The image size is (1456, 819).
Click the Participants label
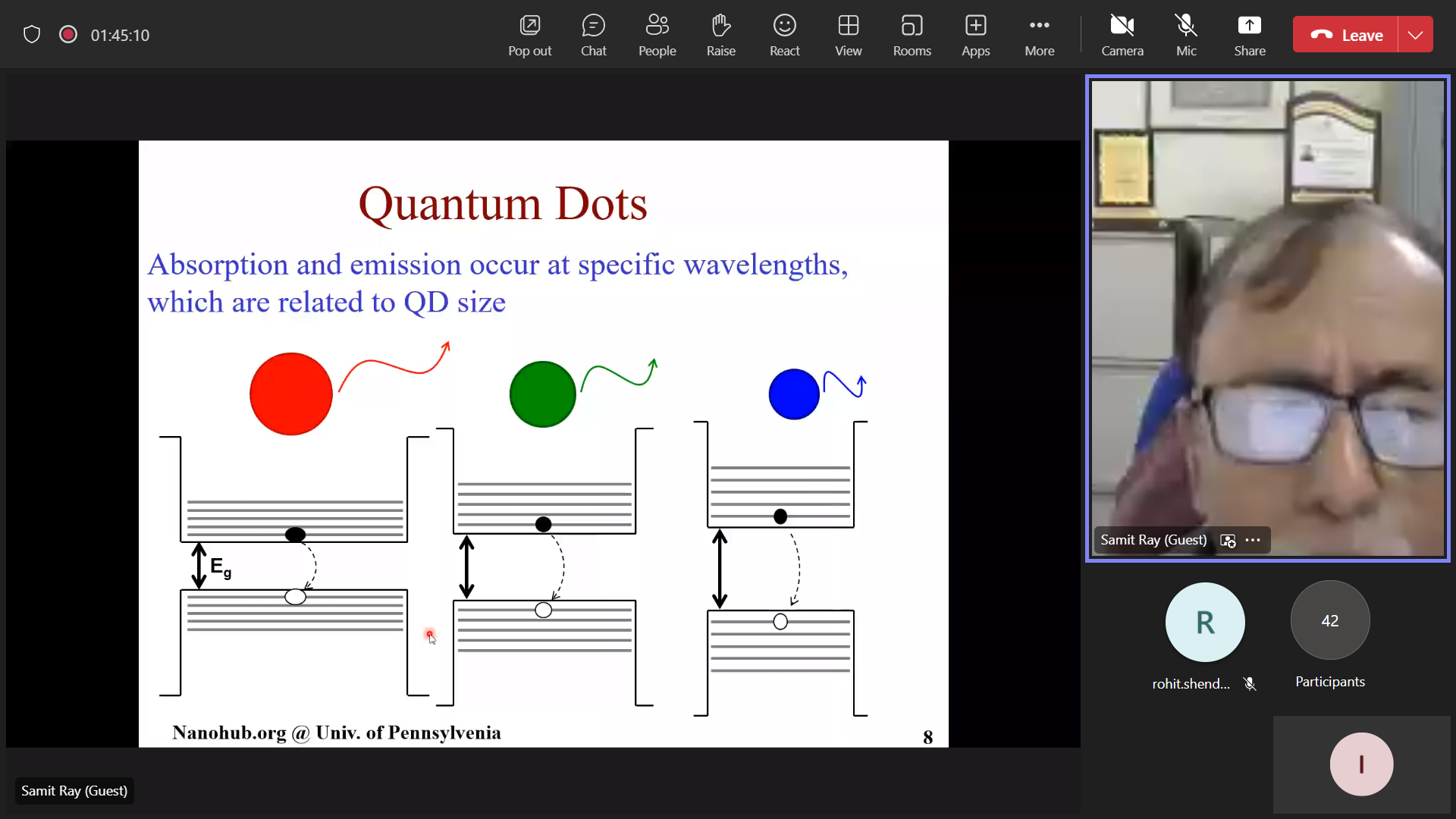pos(1330,682)
